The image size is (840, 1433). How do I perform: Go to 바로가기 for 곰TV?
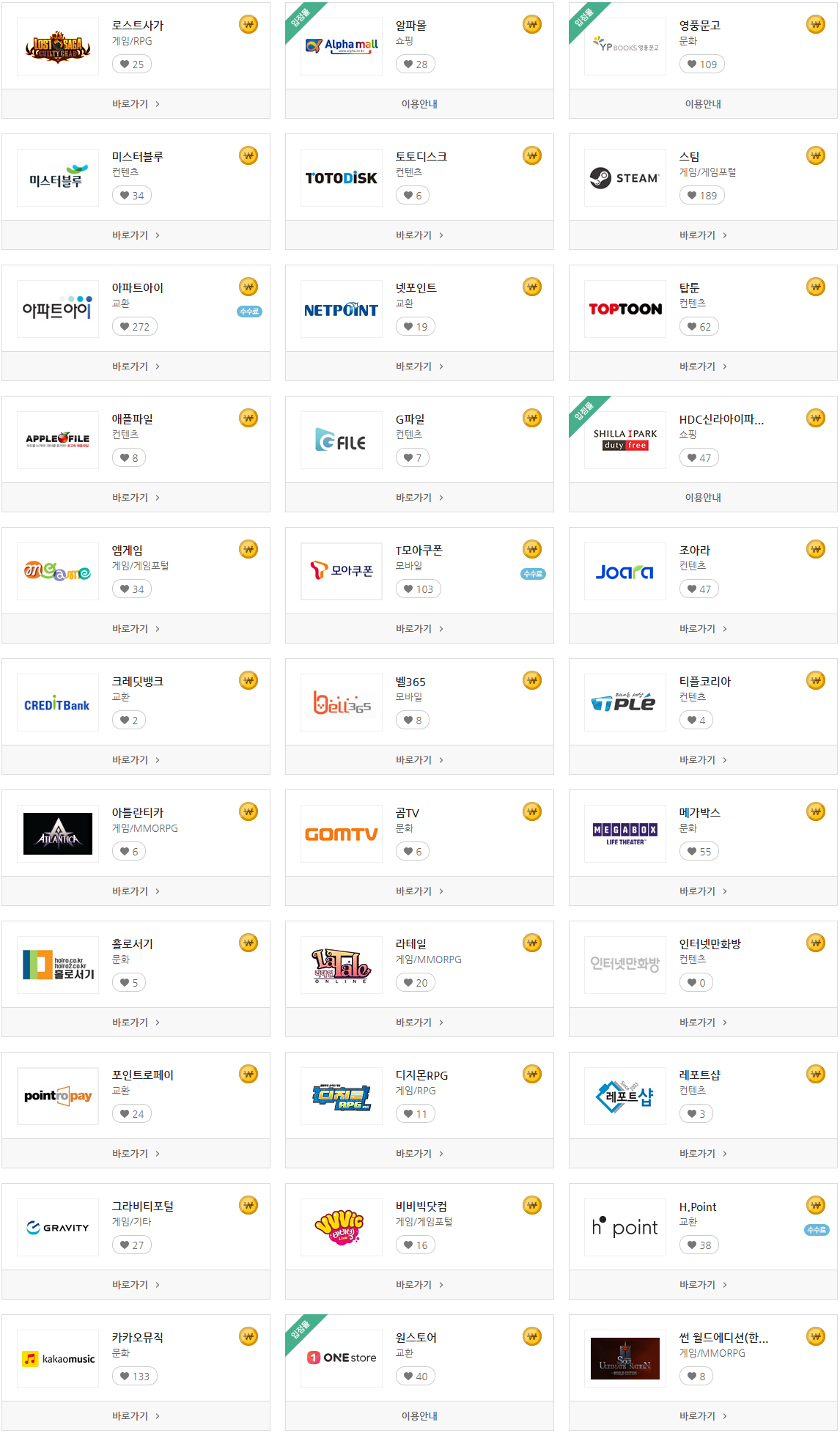pos(419,891)
